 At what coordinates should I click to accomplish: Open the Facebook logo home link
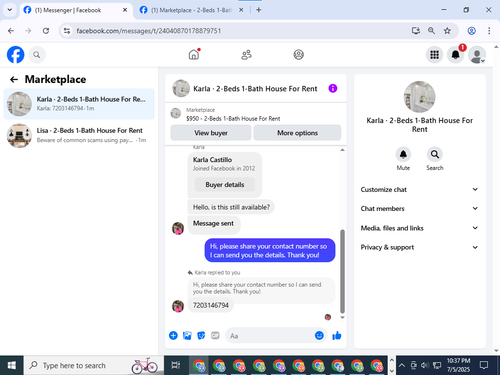(15, 55)
